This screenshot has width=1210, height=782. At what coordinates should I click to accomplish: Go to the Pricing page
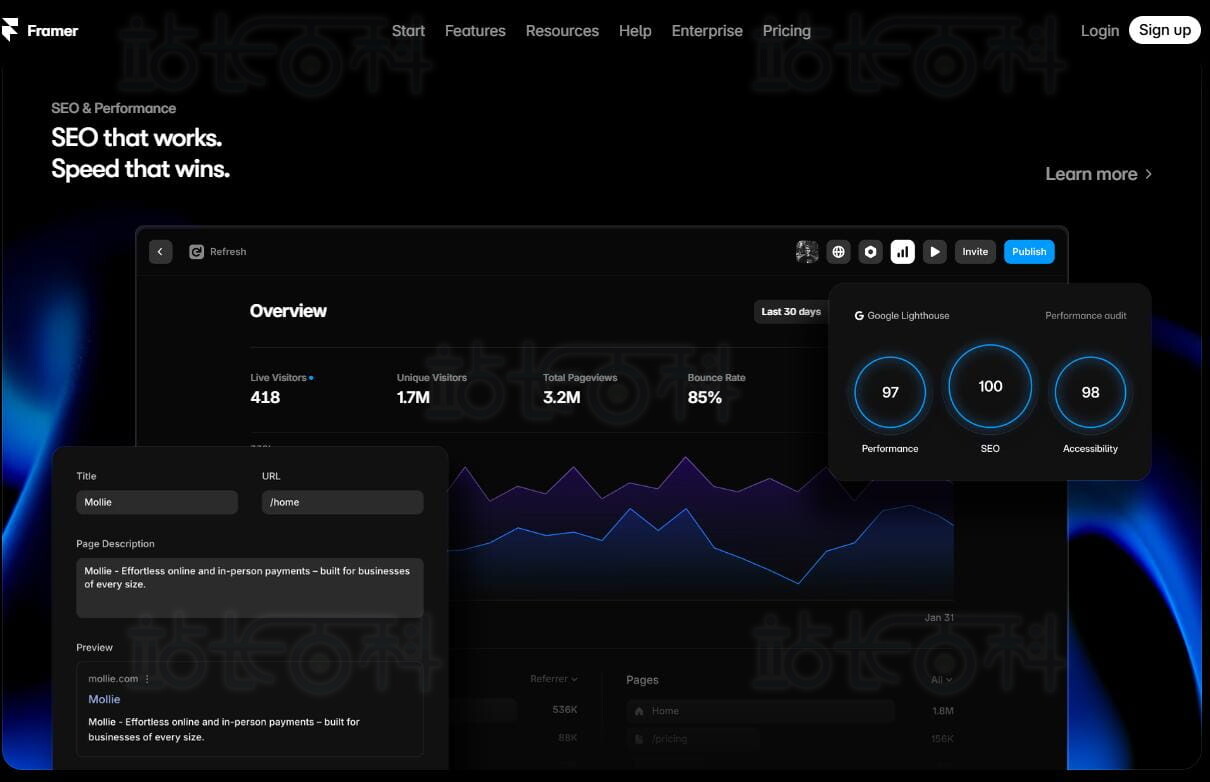(787, 31)
